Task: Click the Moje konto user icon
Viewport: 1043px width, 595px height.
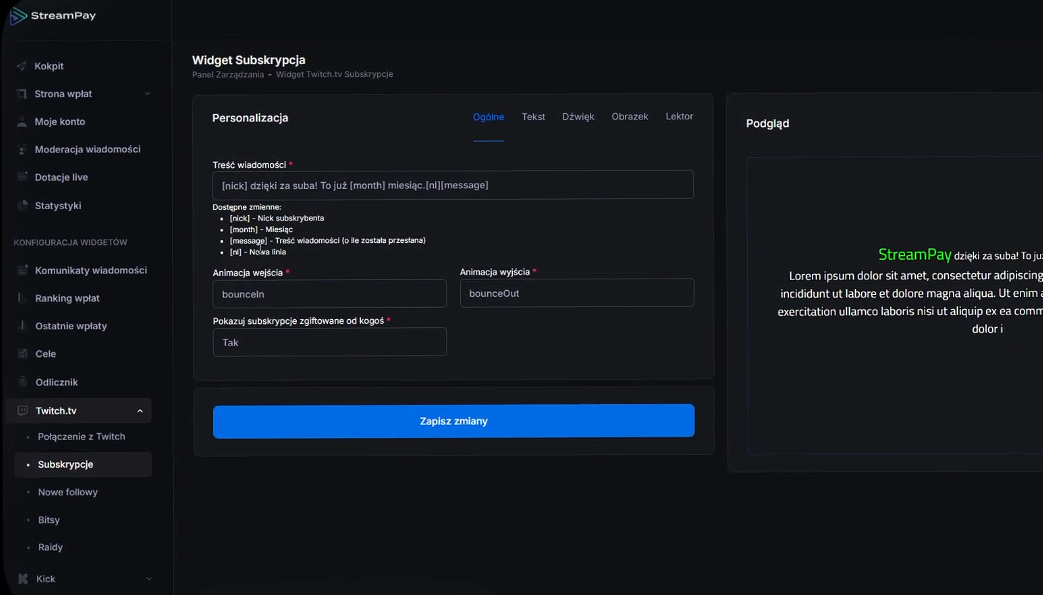Action: pos(22,122)
